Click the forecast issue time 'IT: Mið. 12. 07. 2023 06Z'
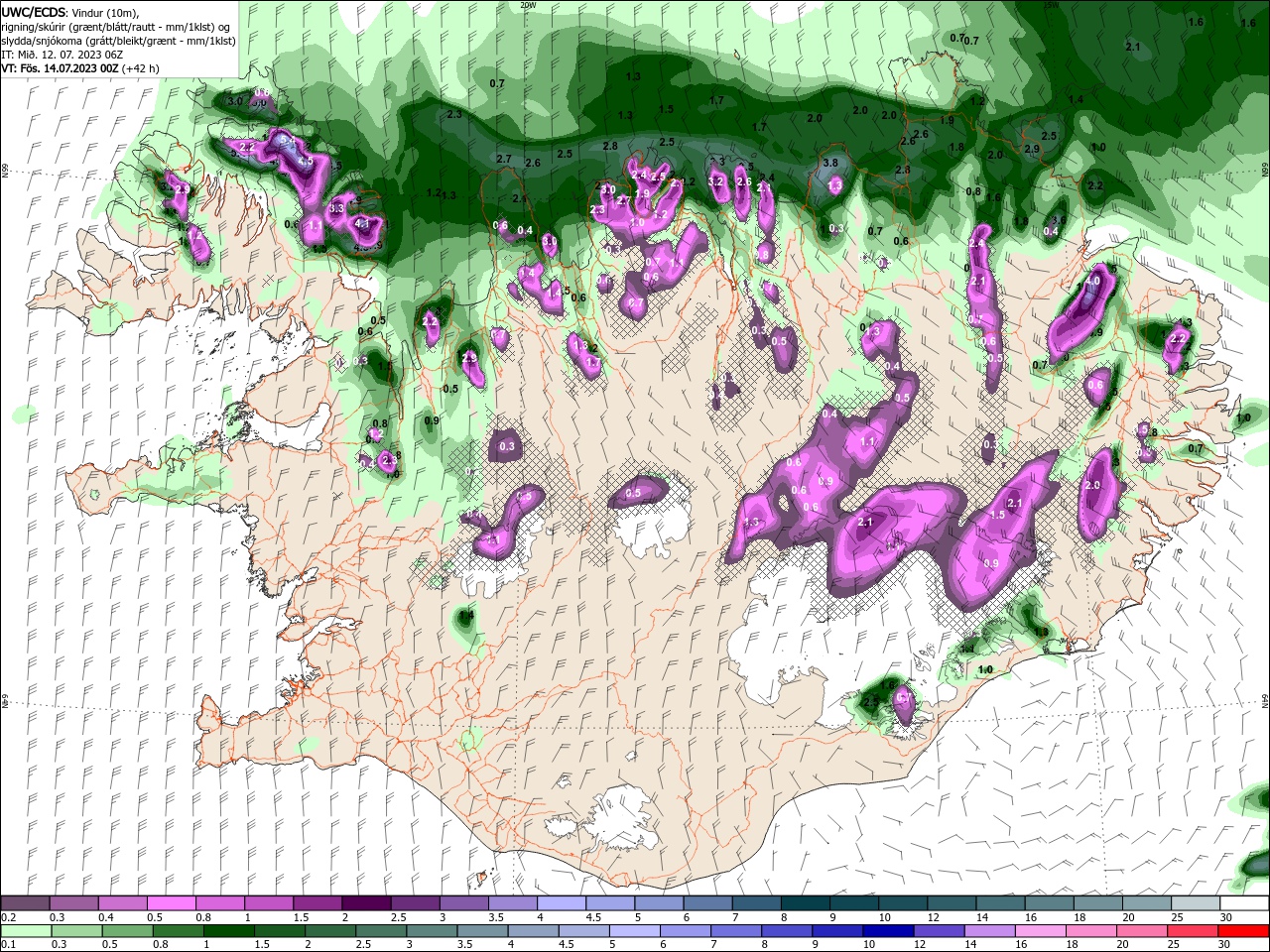Viewport: 1270px width, 952px height. coord(62,55)
